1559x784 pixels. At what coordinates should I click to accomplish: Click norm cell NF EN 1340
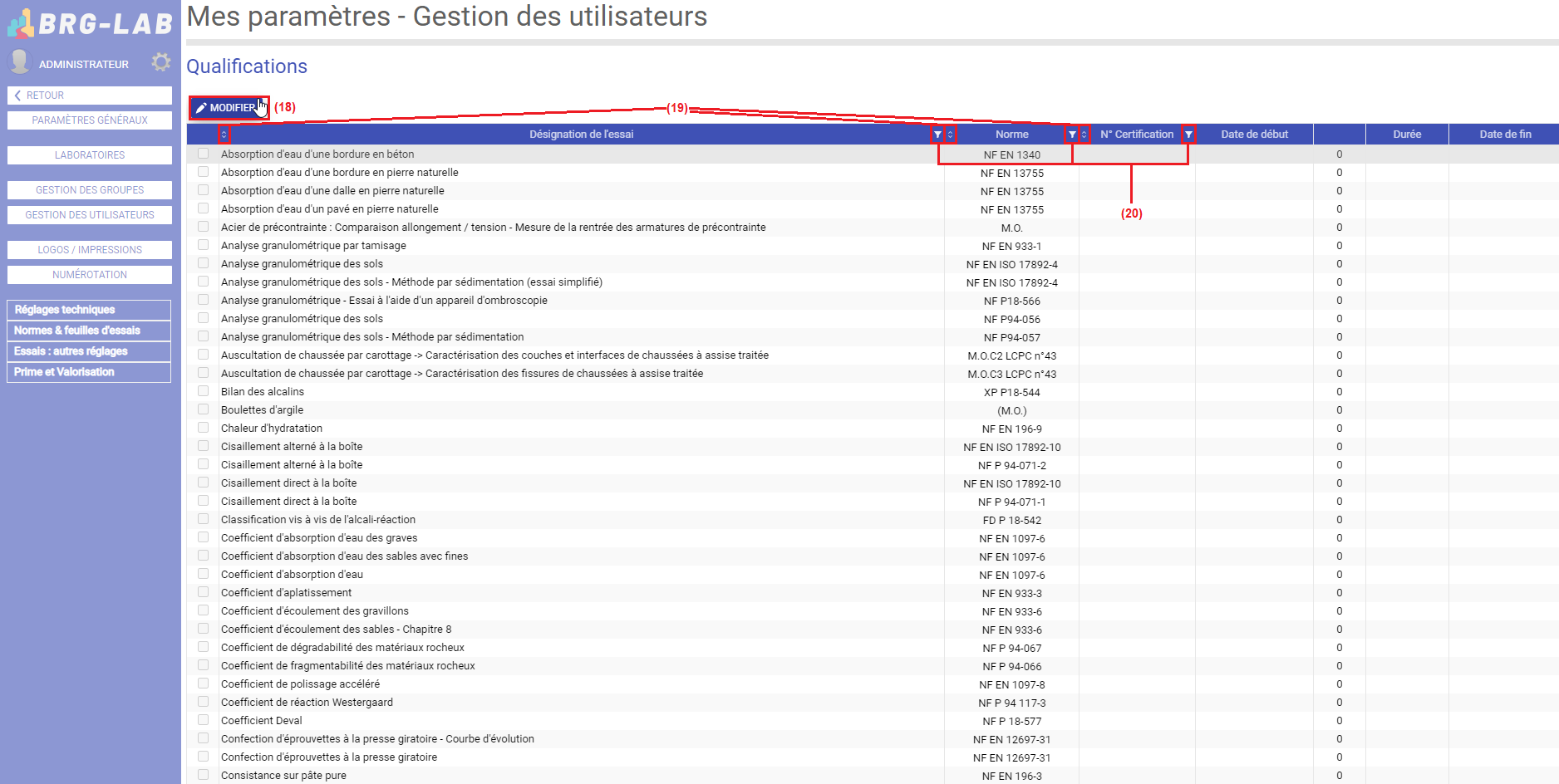pyautogui.click(x=1011, y=155)
